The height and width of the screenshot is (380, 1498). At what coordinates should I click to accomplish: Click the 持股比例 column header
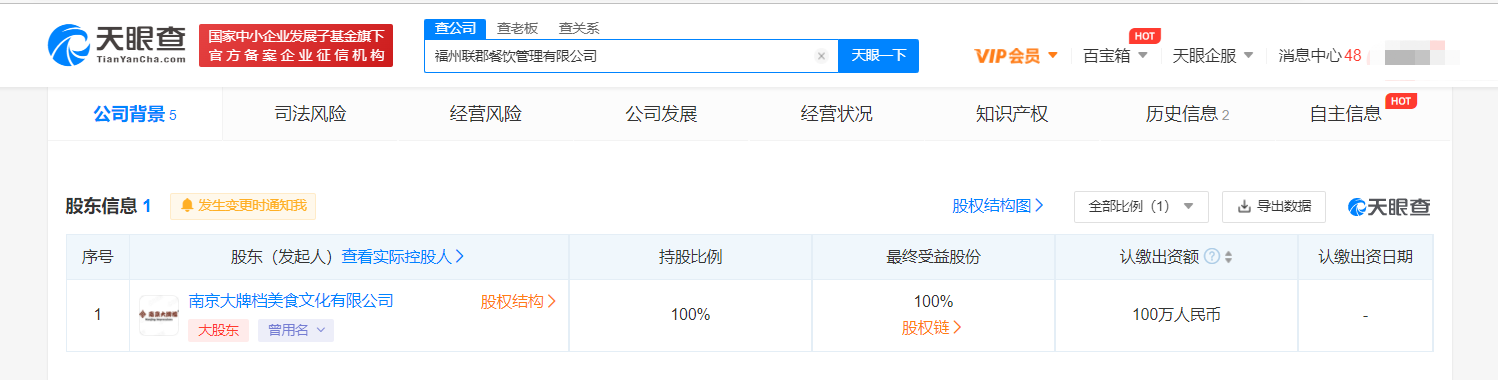(x=690, y=257)
